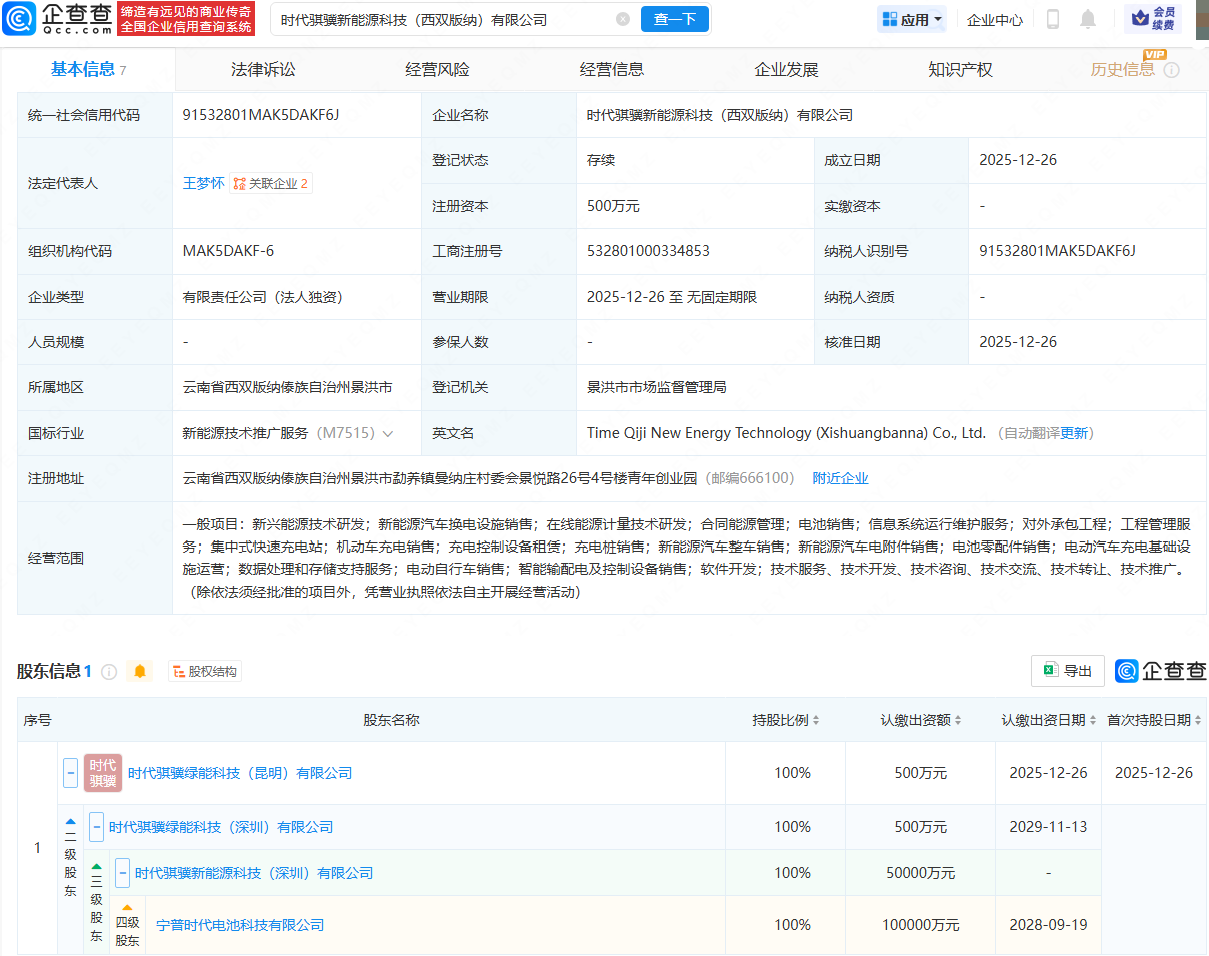The height and width of the screenshot is (956, 1209).
Task: Open the 应用 dropdown menu
Action: [x=911, y=19]
